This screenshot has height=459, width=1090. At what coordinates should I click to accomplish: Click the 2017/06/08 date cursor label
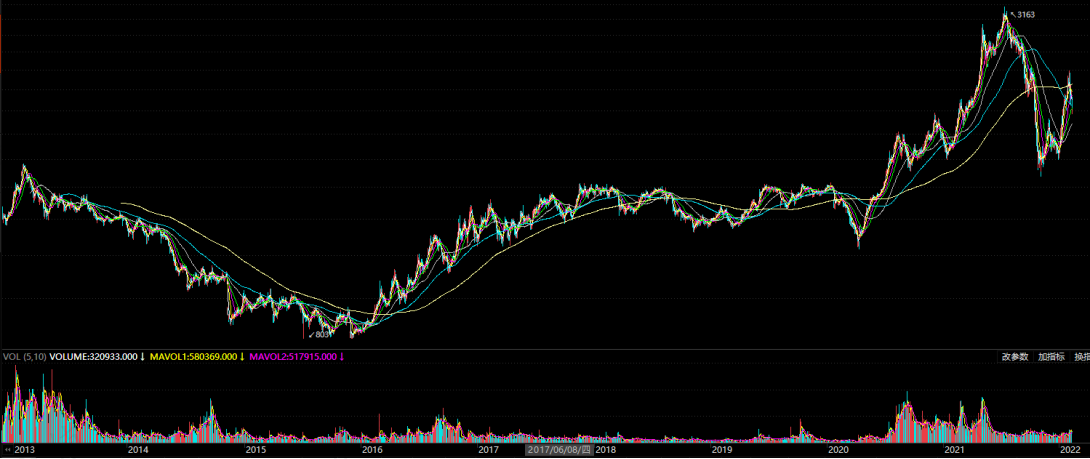(x=559, y=450)
